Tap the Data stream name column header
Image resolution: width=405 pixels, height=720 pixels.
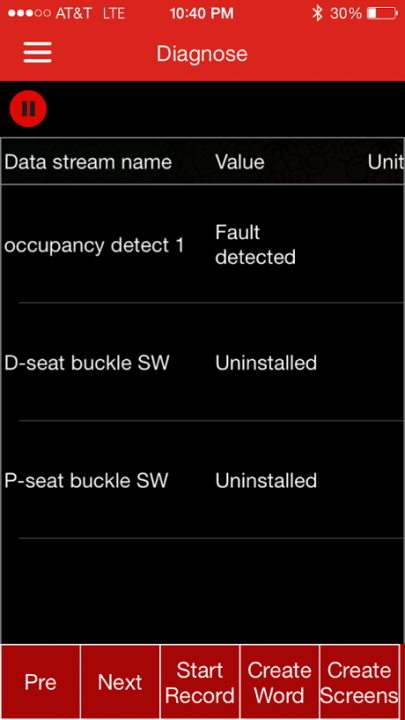[88, 162]
